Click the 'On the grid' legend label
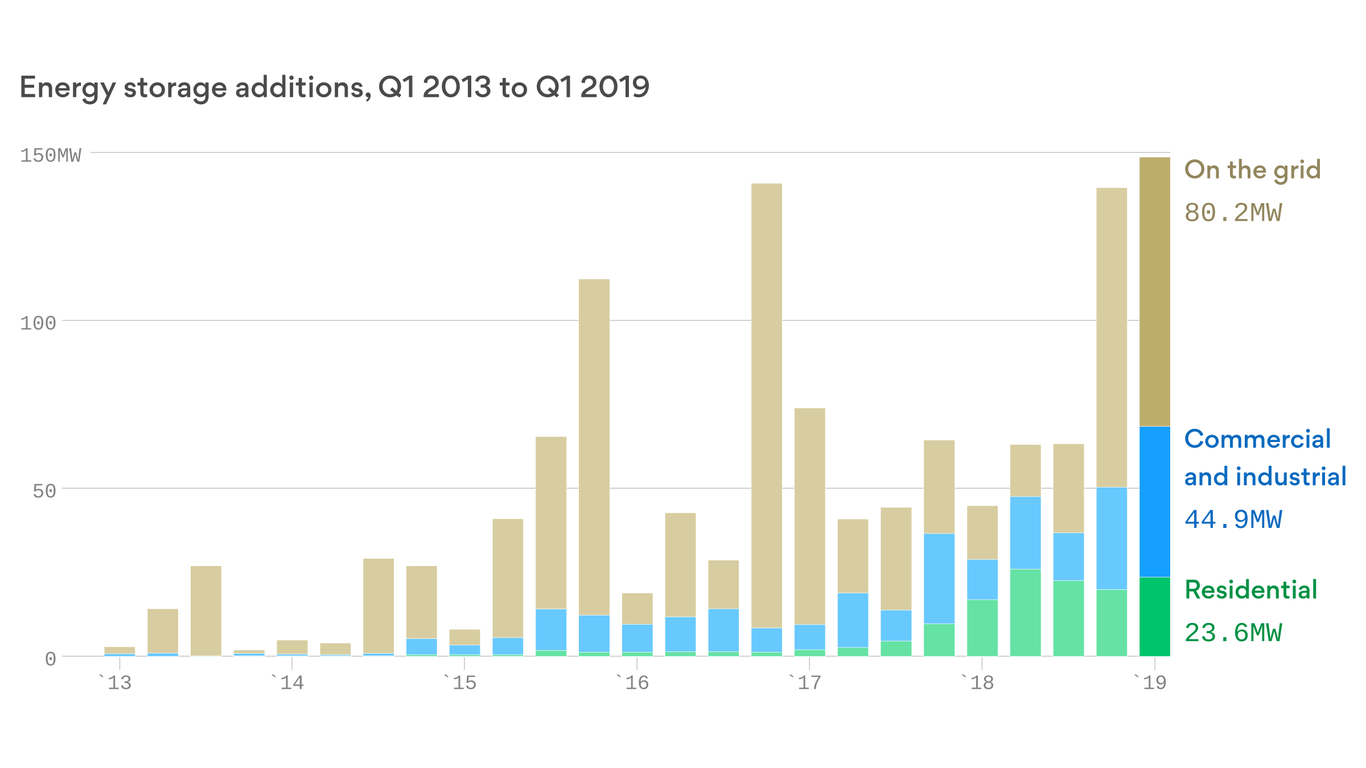Image resolution: width=1366 pixels, height=768 pixels. coord(1251,170)
